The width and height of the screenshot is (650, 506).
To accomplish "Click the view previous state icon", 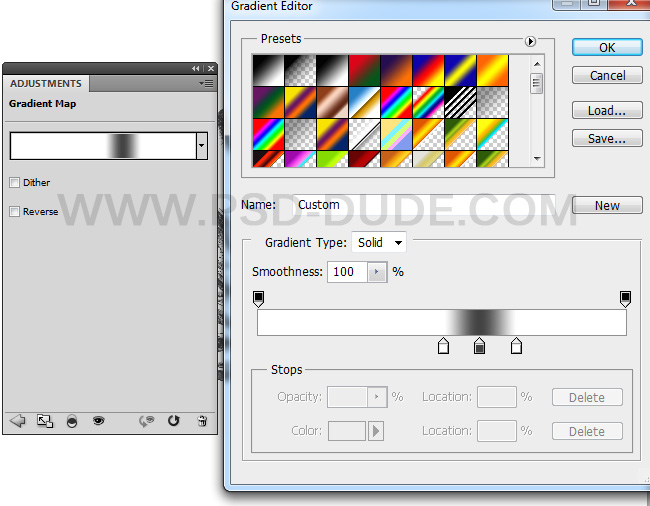I will tap(146, 421).
